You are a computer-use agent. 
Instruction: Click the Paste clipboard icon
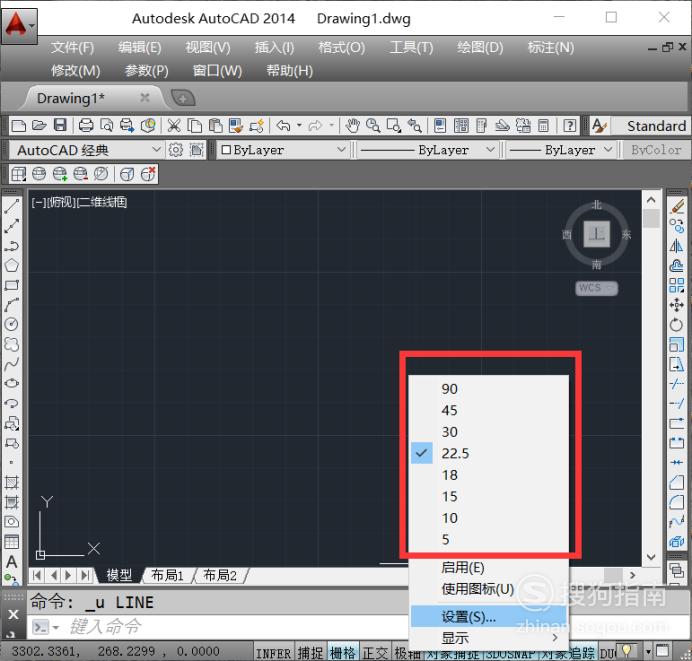(215, 126)
